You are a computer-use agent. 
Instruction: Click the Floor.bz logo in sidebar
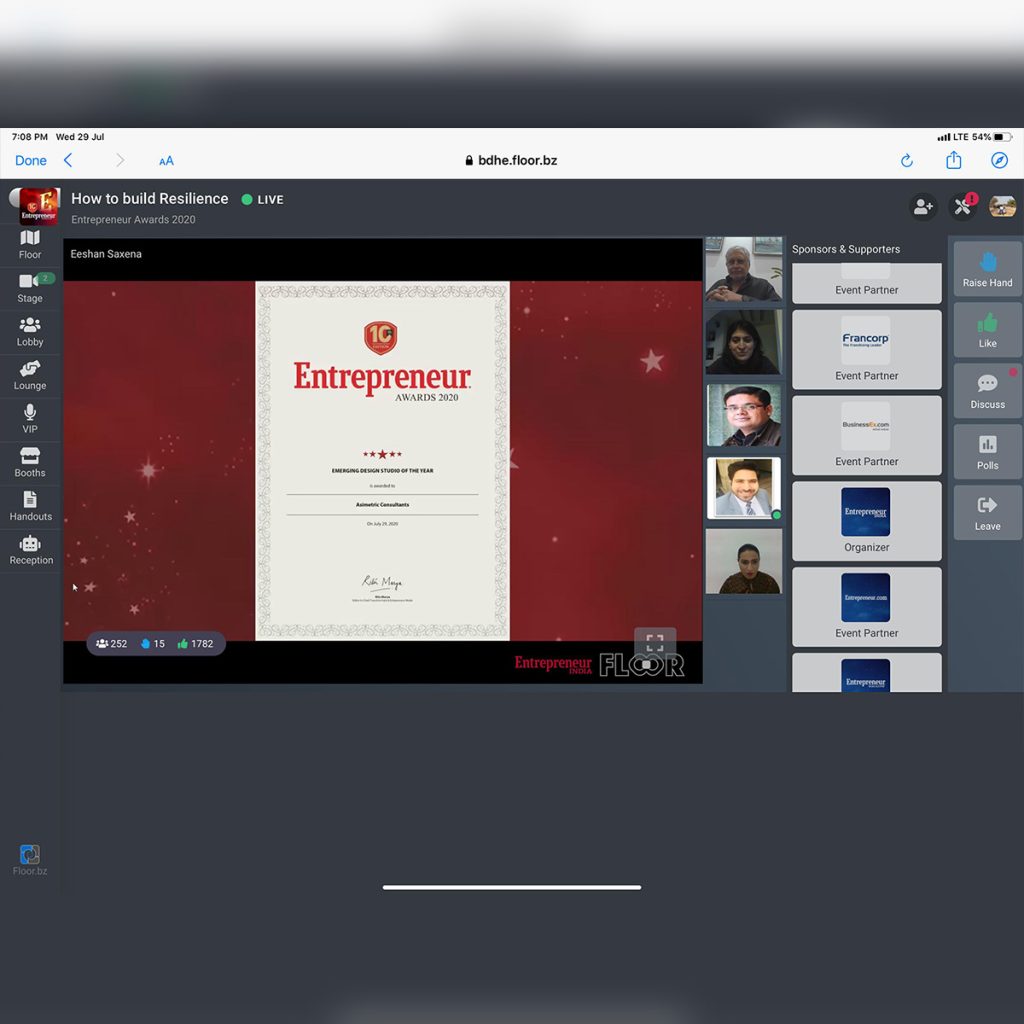30,860
